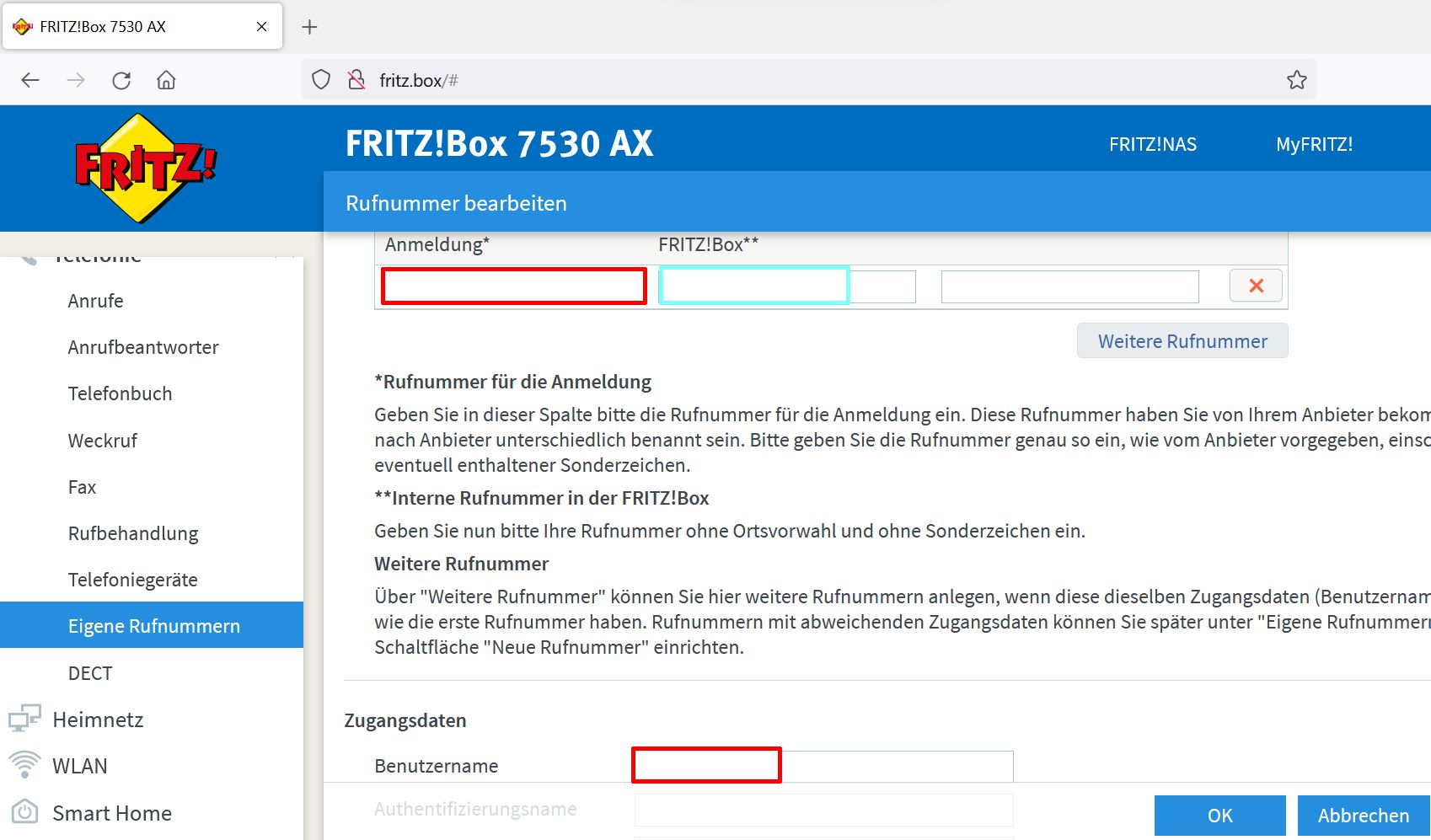The width and height of the screenshot is (1431, 840).
Task: Click the red-outlined Benutzername field
Action: tap(706, 765)
